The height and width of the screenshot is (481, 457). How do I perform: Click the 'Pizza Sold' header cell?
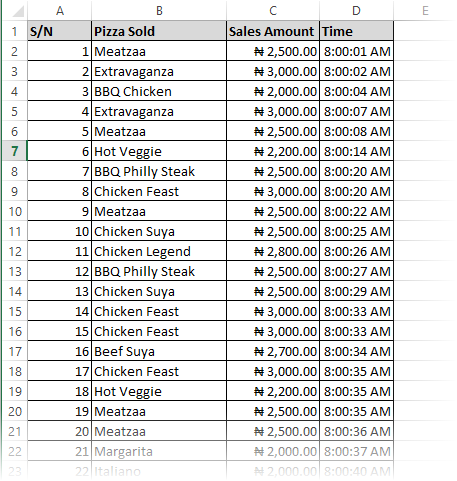pyautogui.click(x=159, y=31)
